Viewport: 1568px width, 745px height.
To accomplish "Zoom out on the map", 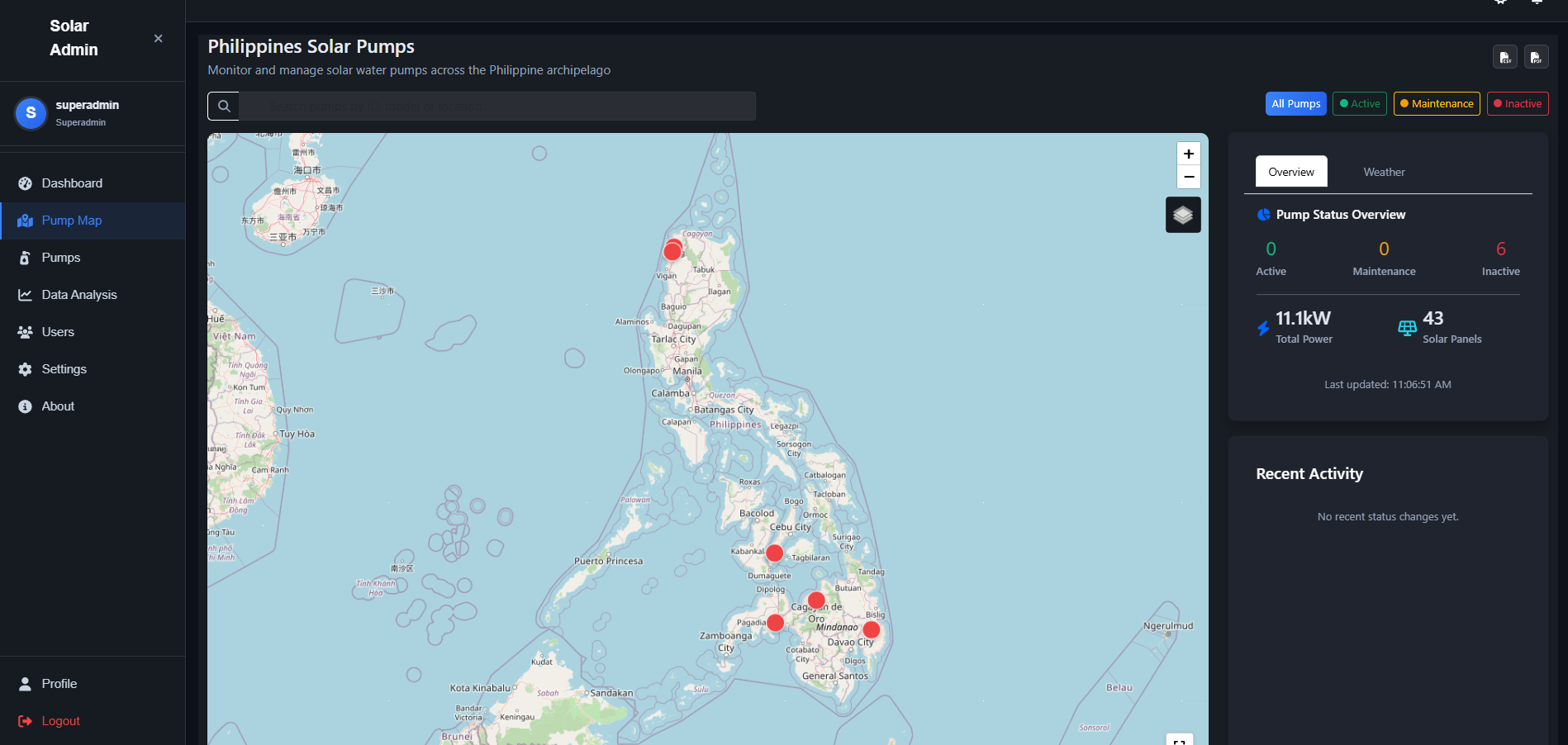I will point(1188,177).
